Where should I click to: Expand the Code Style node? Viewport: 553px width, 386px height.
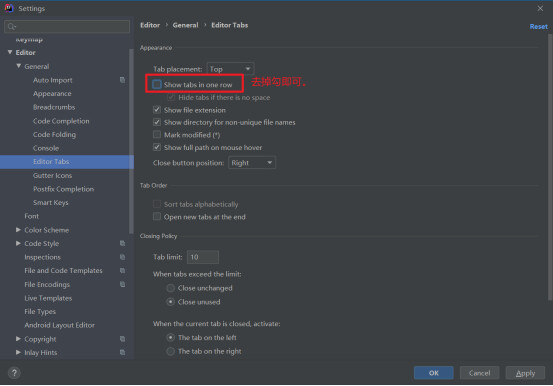(x=18, y=243)
